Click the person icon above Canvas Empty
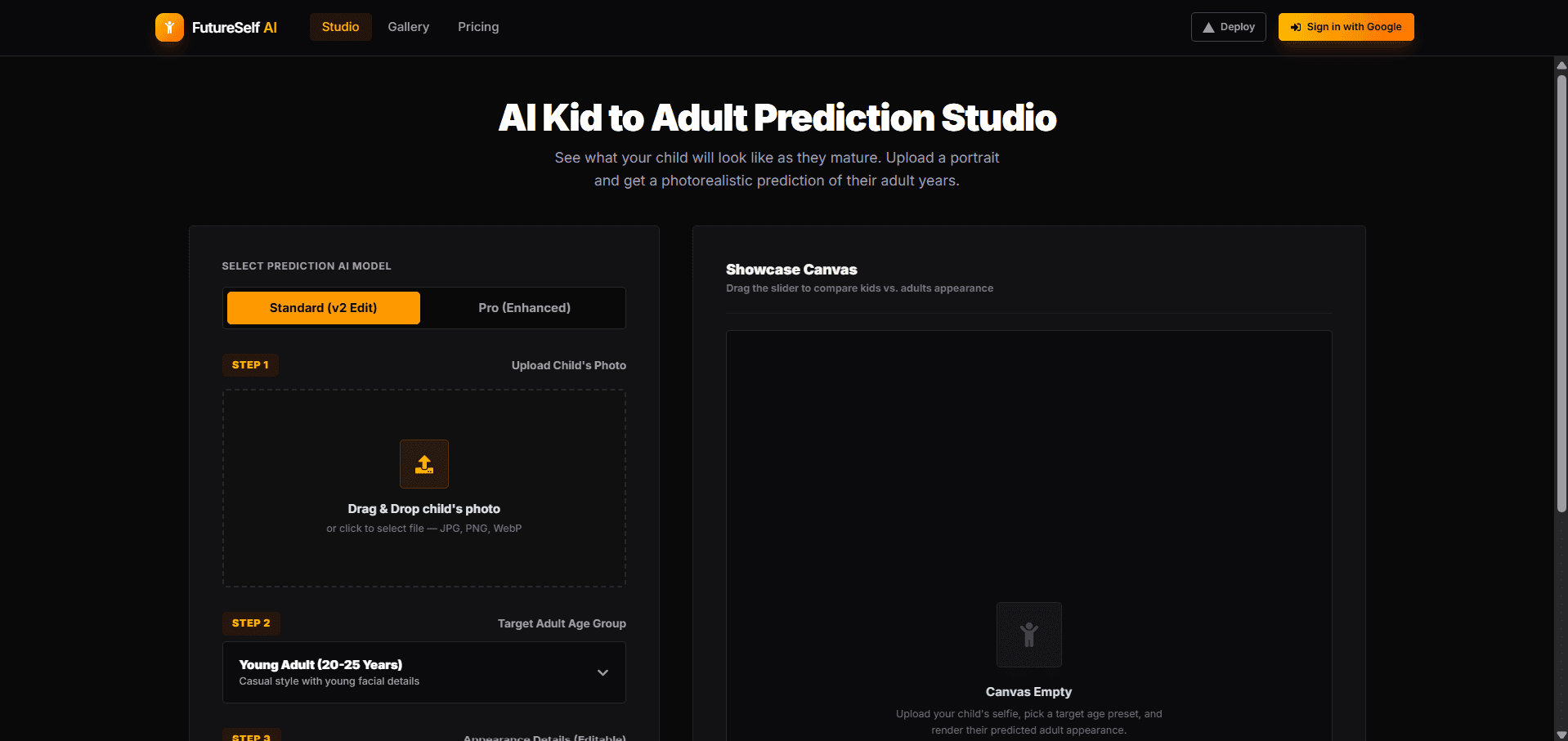This screenshot has height=741, width=1568. [x=1029, y=635]
